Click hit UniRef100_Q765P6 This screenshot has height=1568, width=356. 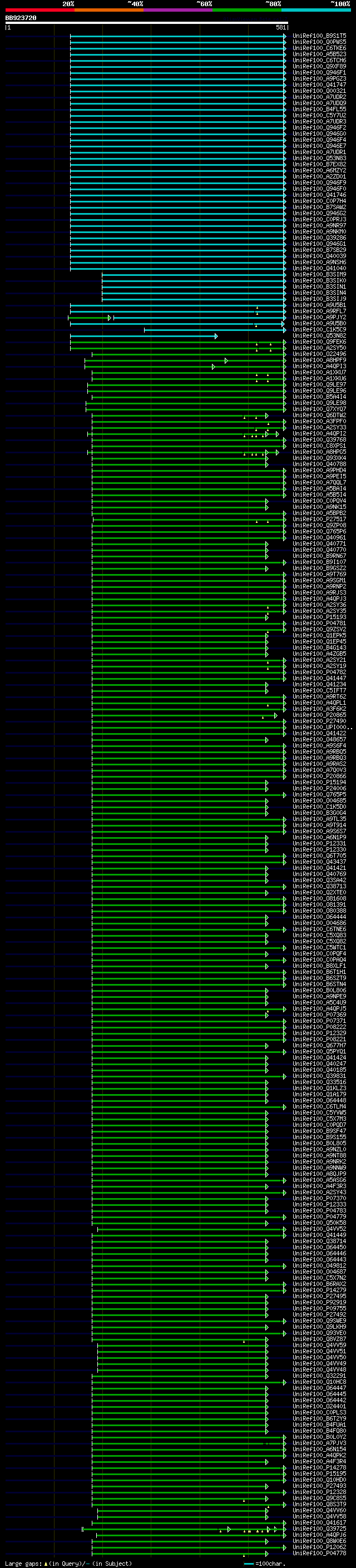(x=319, y=531)
